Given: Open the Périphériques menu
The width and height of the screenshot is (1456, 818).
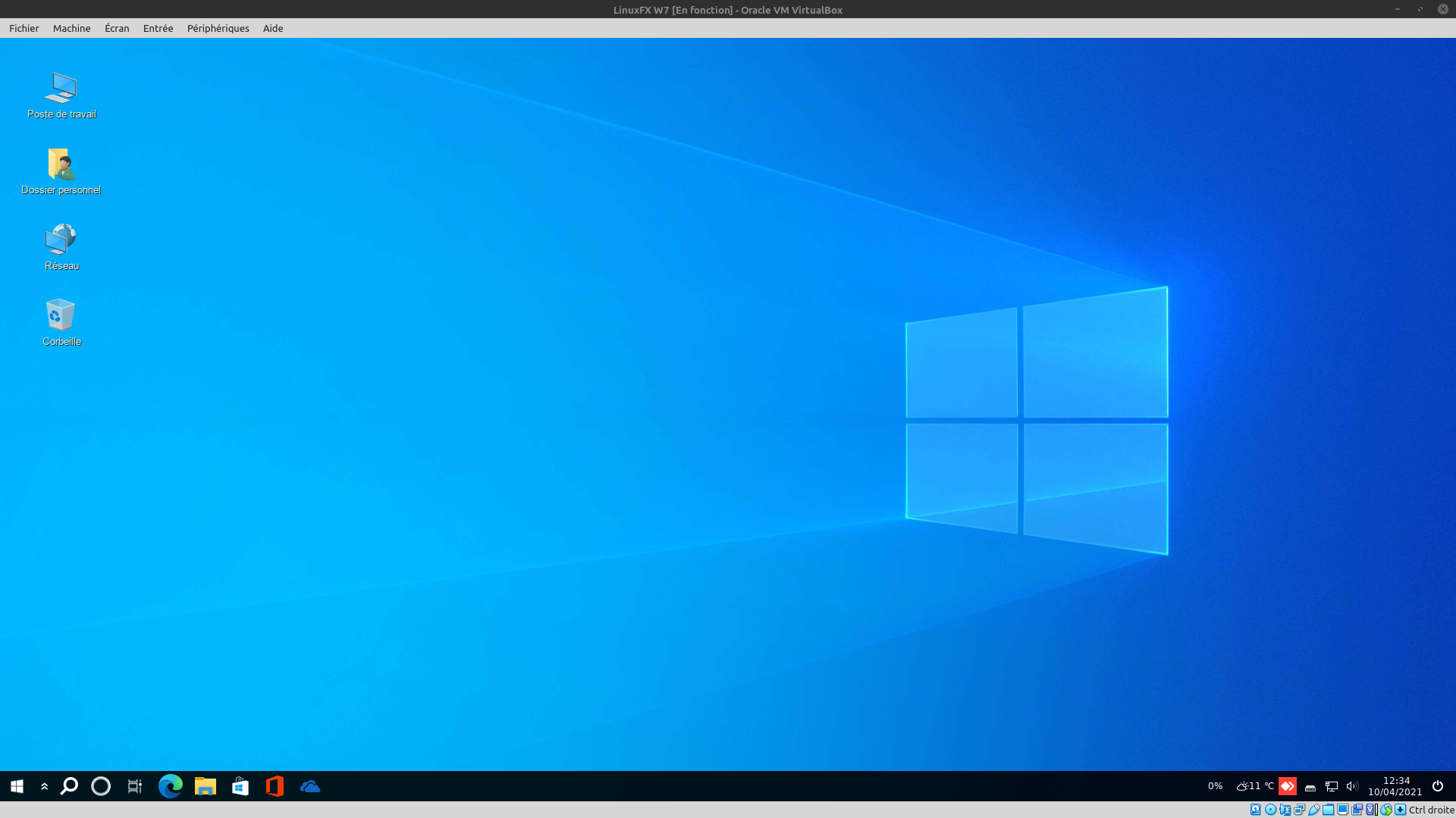Looking at the screenshot, I should [218, 28].
